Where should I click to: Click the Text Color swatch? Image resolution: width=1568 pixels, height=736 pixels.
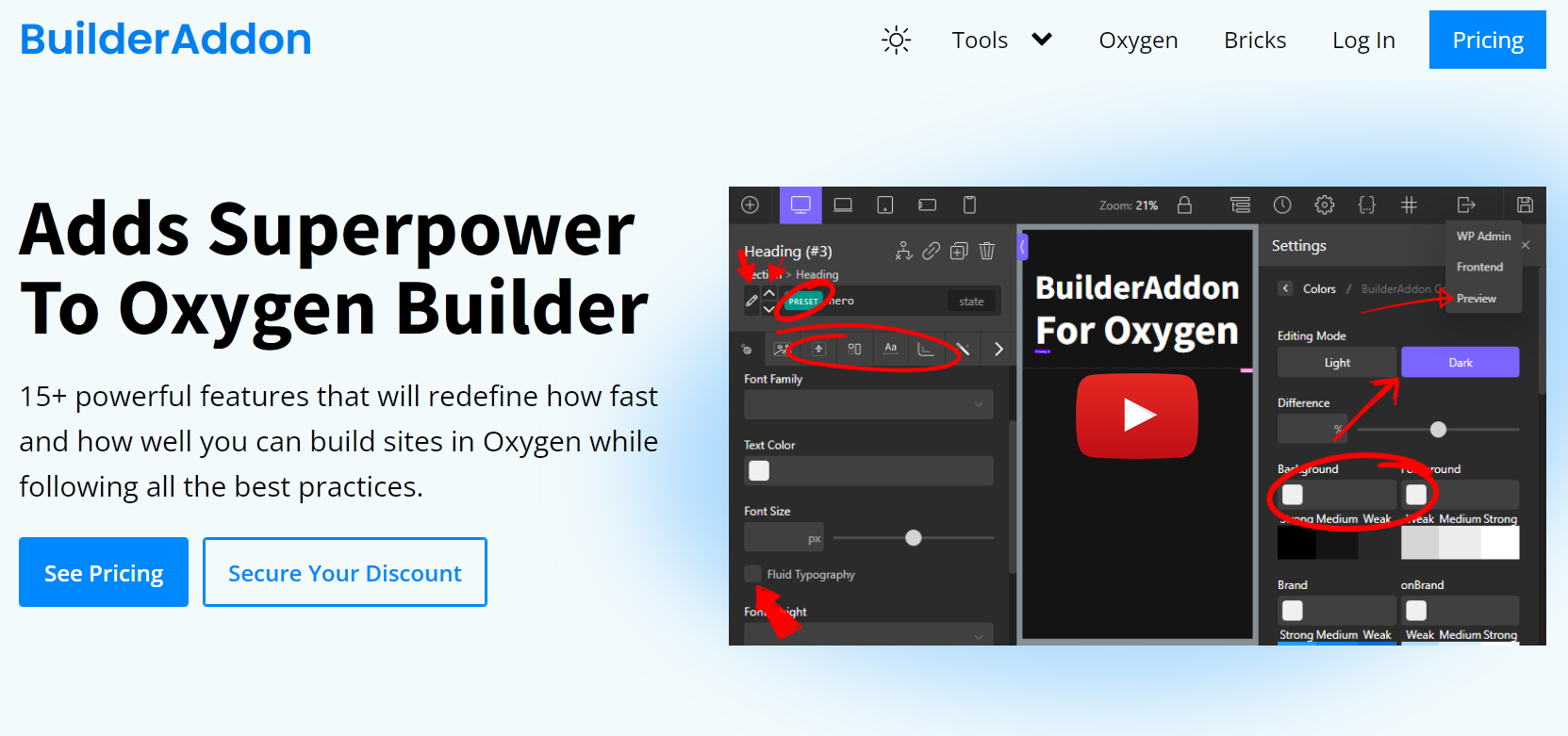759,470
